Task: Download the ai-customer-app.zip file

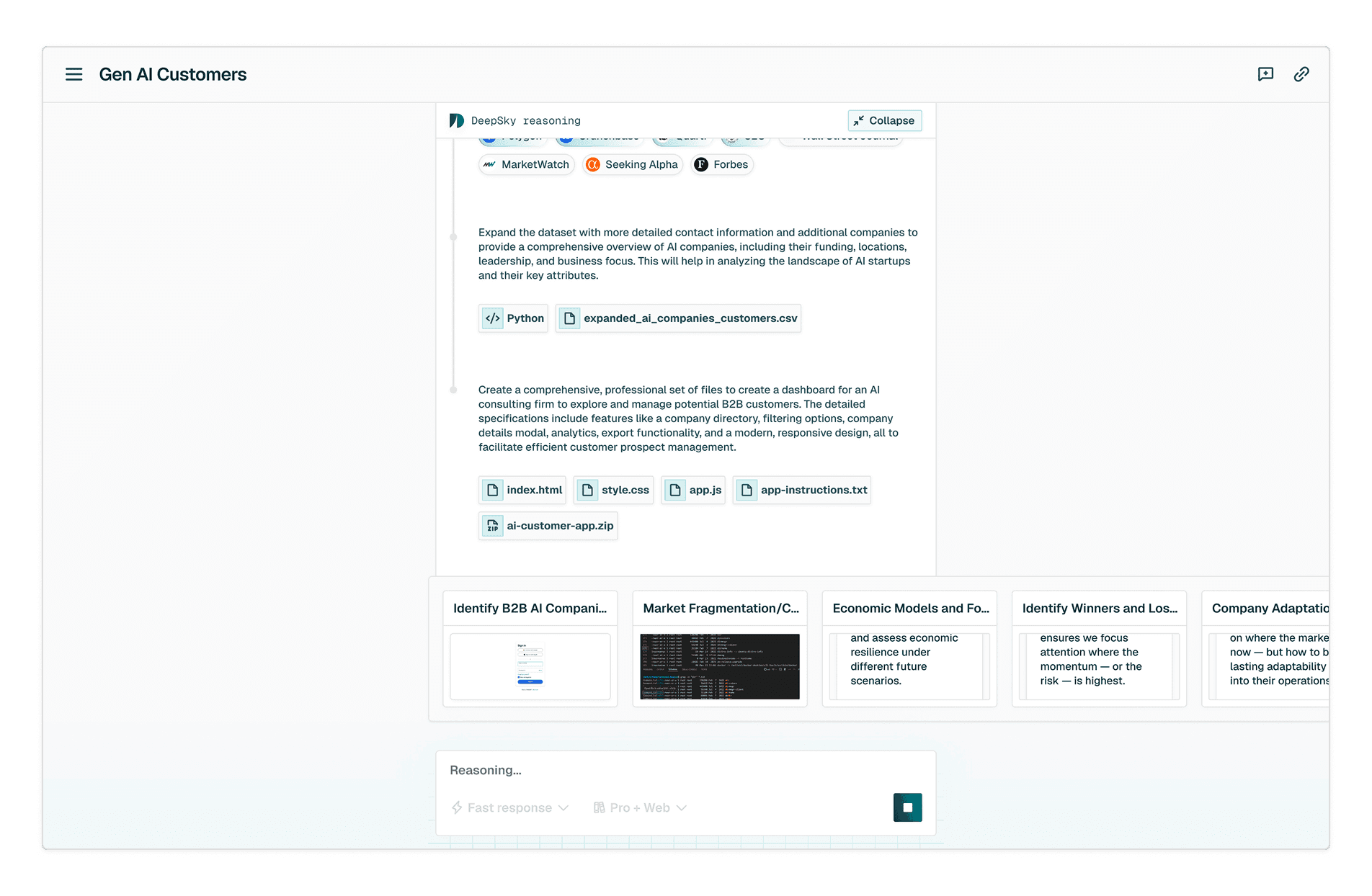Action: pos(548,526)
